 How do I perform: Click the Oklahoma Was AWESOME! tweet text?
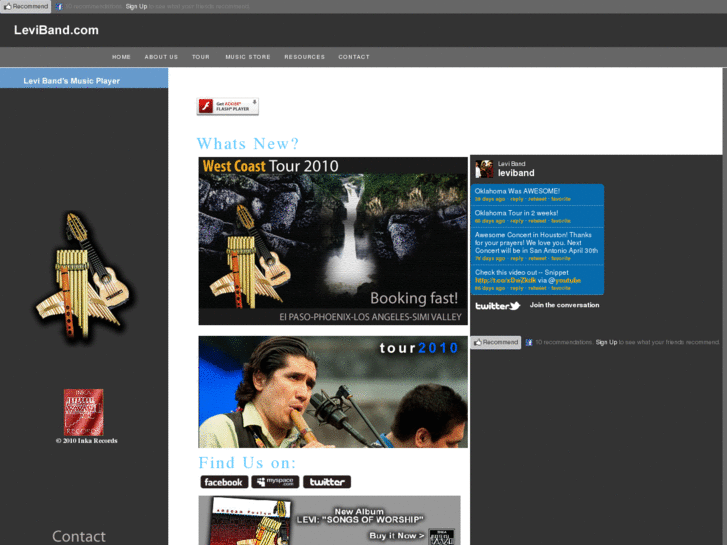pyautogui.click(x=517, y=191)
